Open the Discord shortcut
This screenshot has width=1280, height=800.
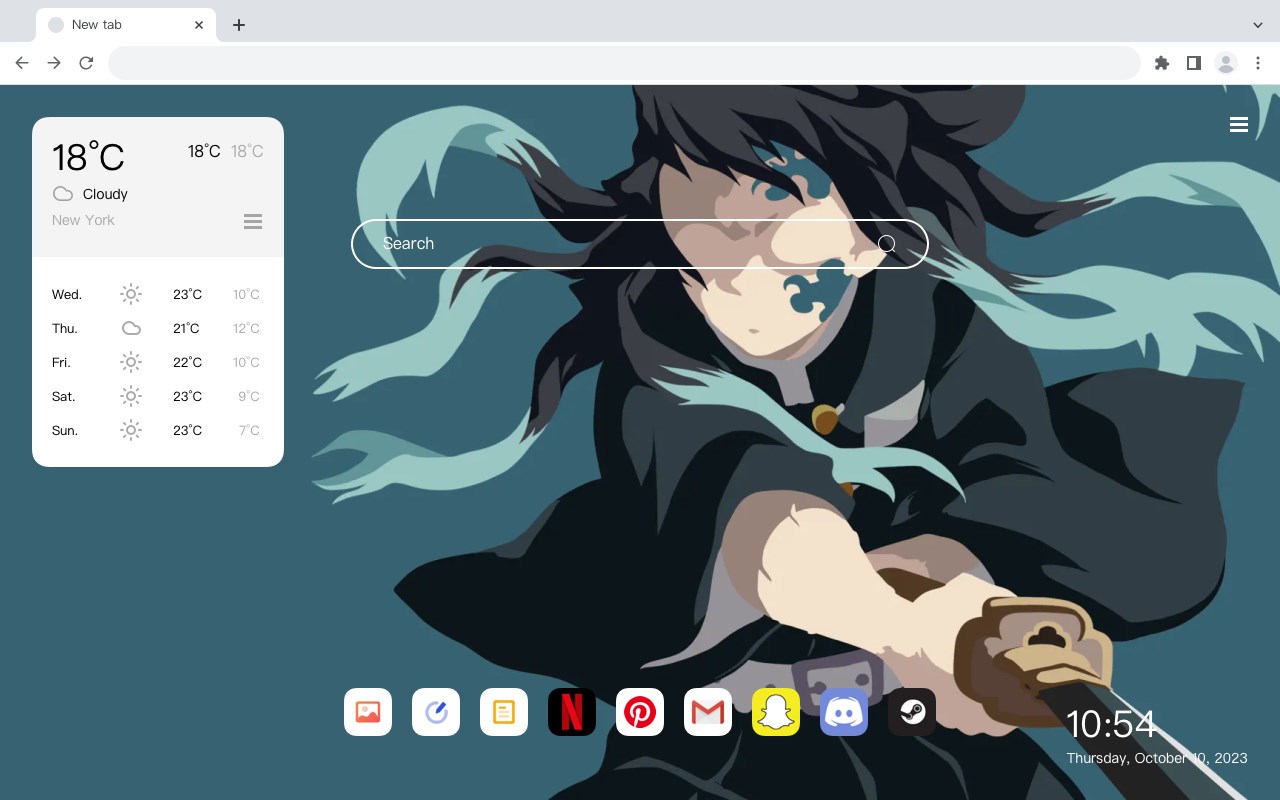(x=844, y=712)
